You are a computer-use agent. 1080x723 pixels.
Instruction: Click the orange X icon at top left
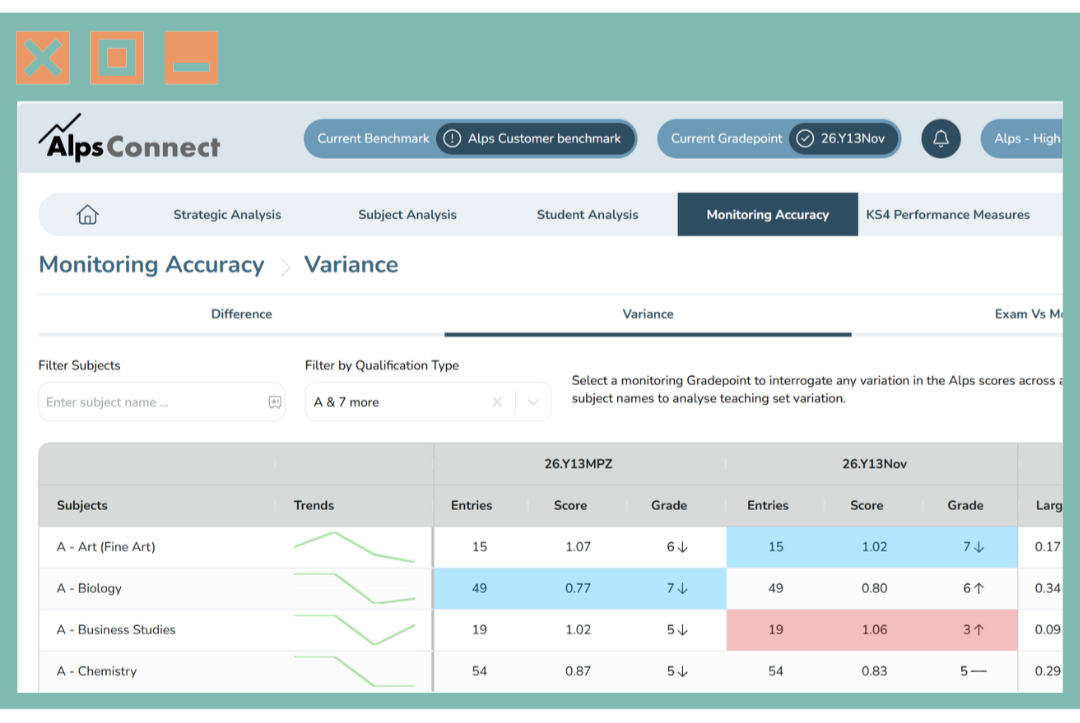pyautogui.click(x=43, y=57)
